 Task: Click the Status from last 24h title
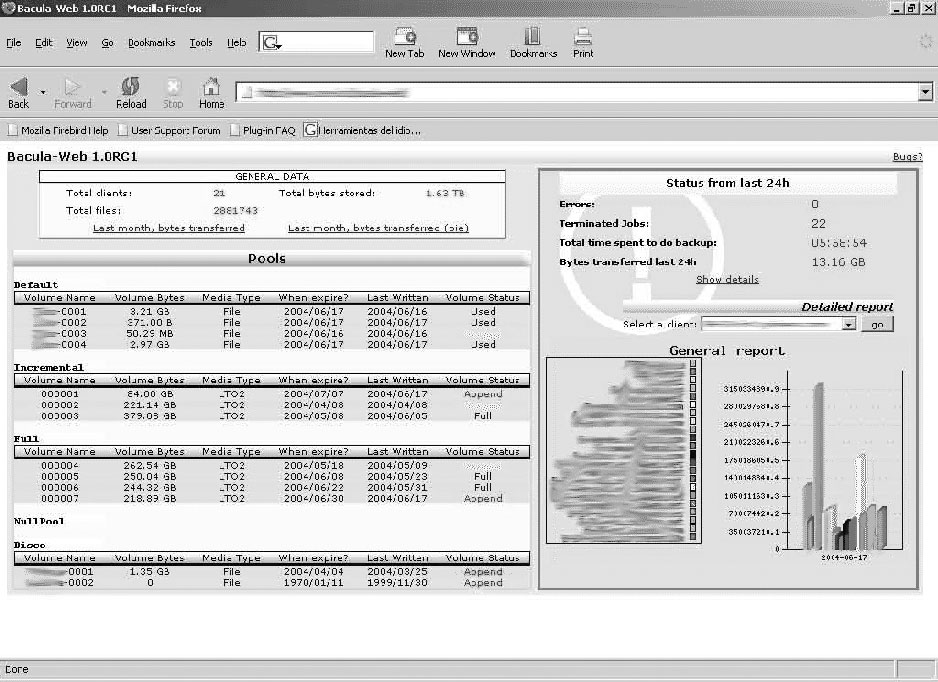pyautogui.click(x=727, y=183)
